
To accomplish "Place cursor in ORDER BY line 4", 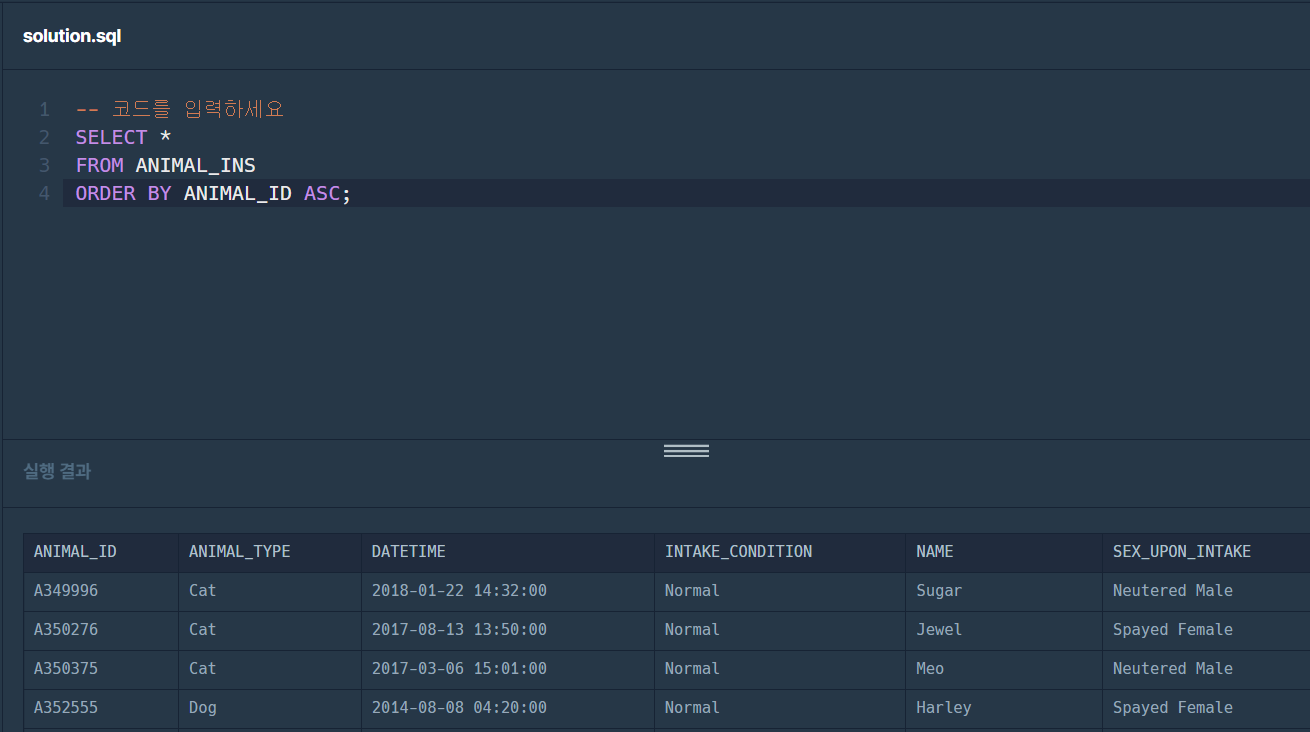I will [686, 193].
